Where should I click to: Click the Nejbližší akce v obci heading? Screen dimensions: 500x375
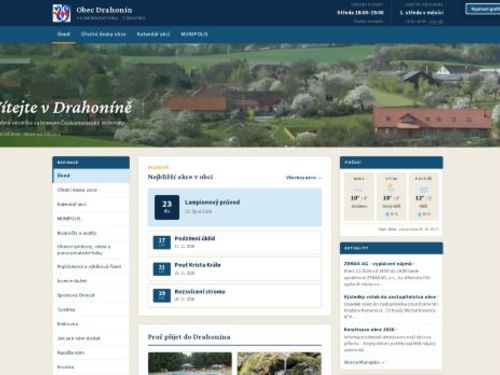point(180,177)
